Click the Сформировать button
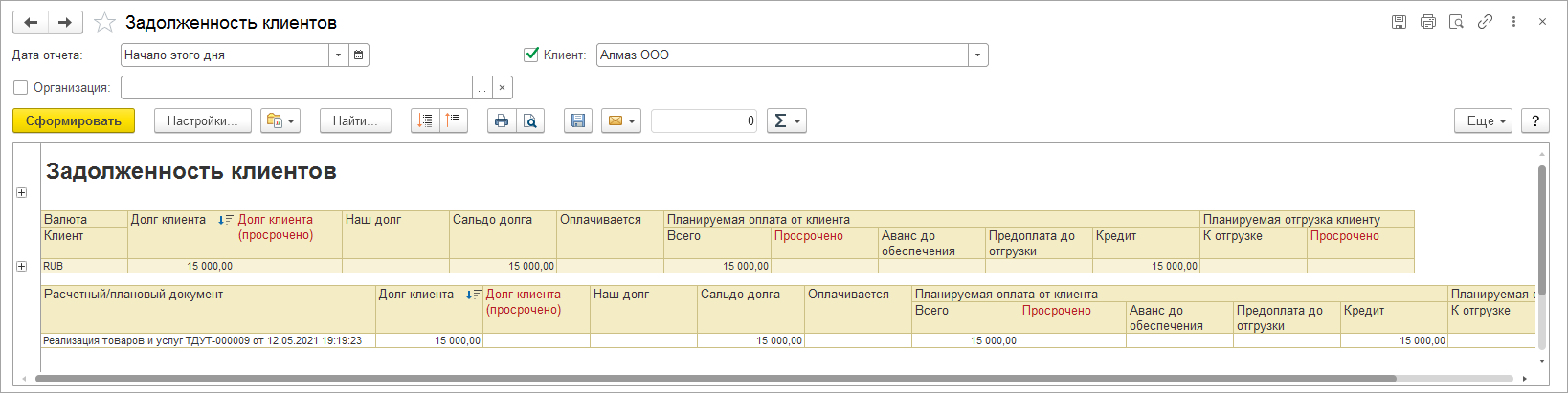1568x393 pixels. [x=74, y=120]
